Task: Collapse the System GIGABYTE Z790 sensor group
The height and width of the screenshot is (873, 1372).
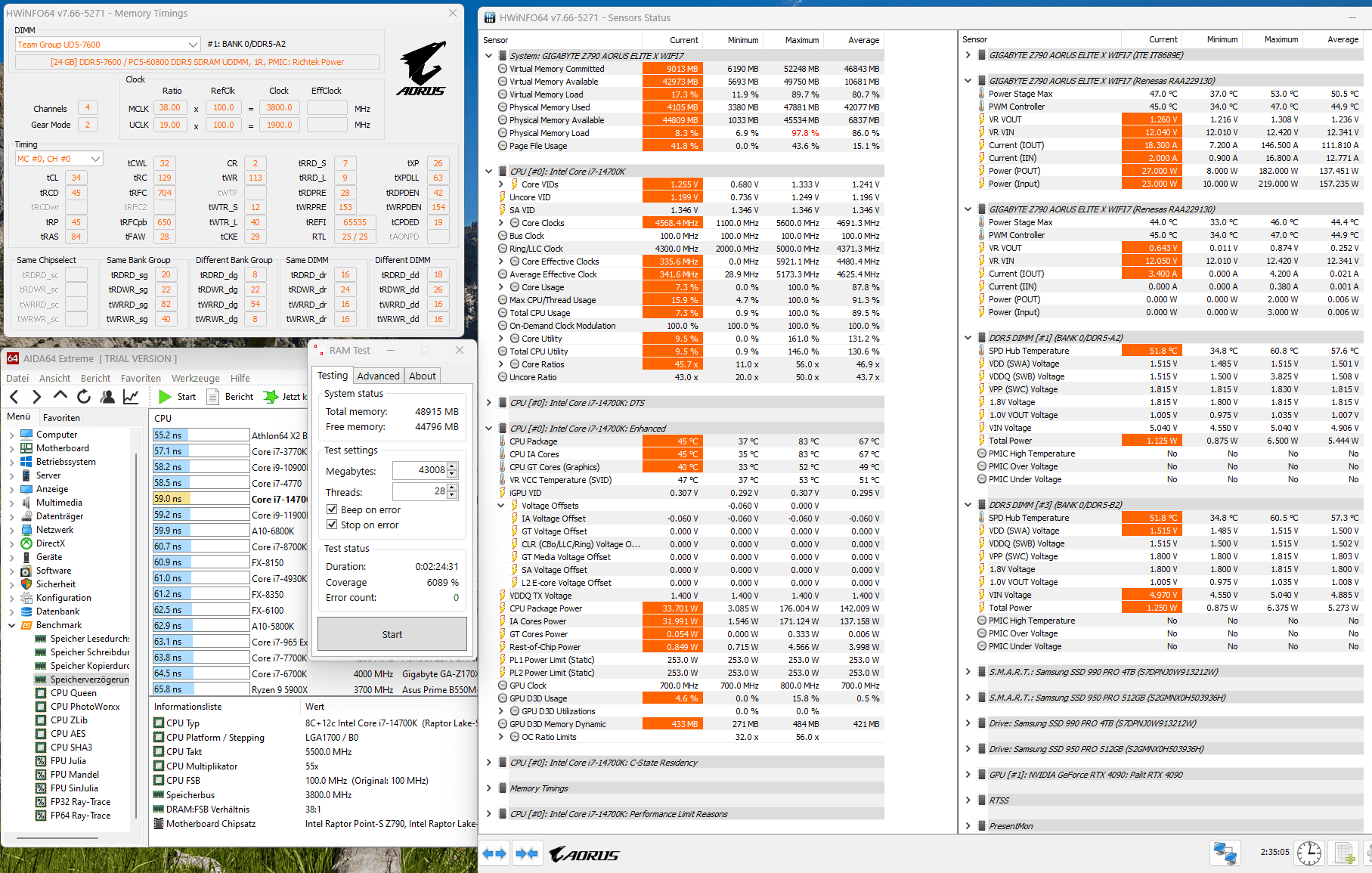Action: pyautogui.click(x=488, y=56)
